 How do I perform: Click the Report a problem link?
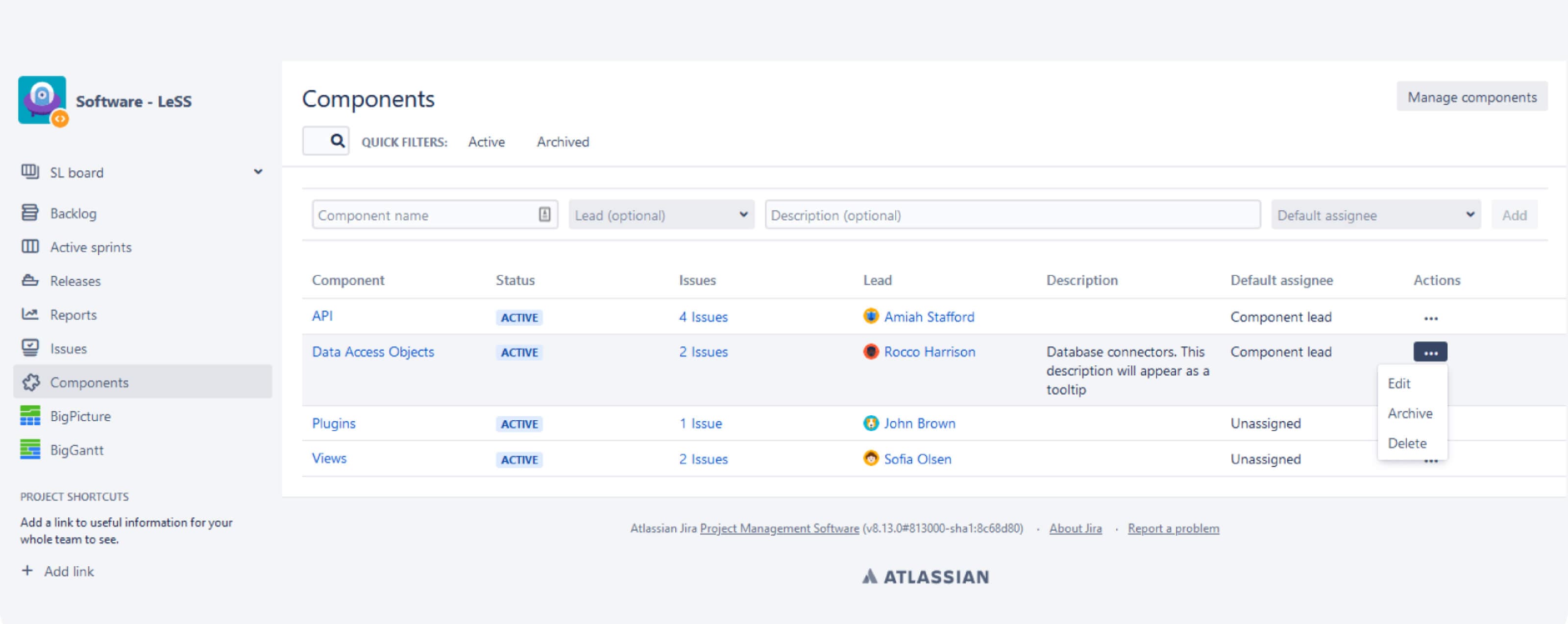click(x=1173, y=528)
